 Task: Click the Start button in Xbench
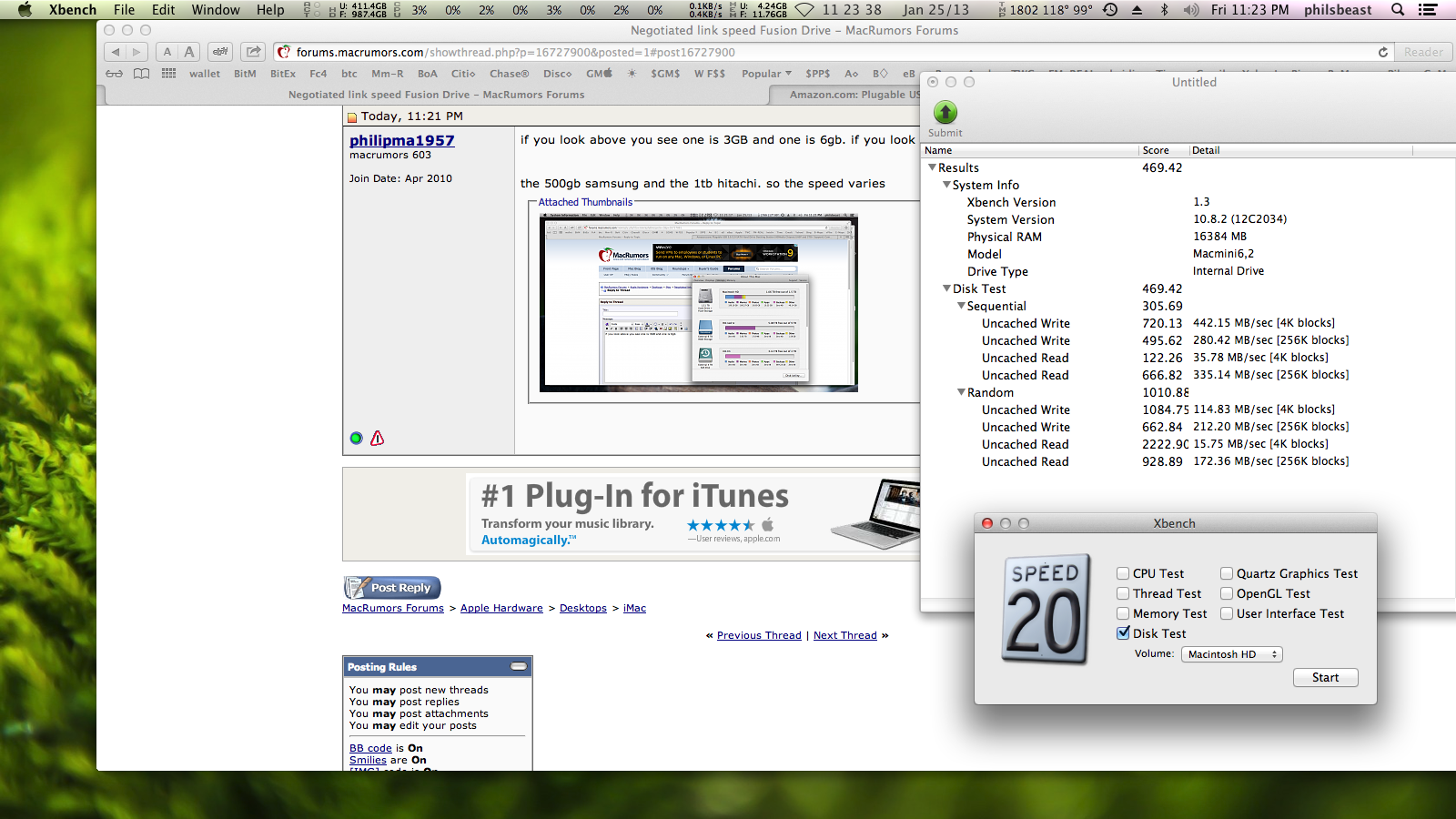pos(1325,677)
